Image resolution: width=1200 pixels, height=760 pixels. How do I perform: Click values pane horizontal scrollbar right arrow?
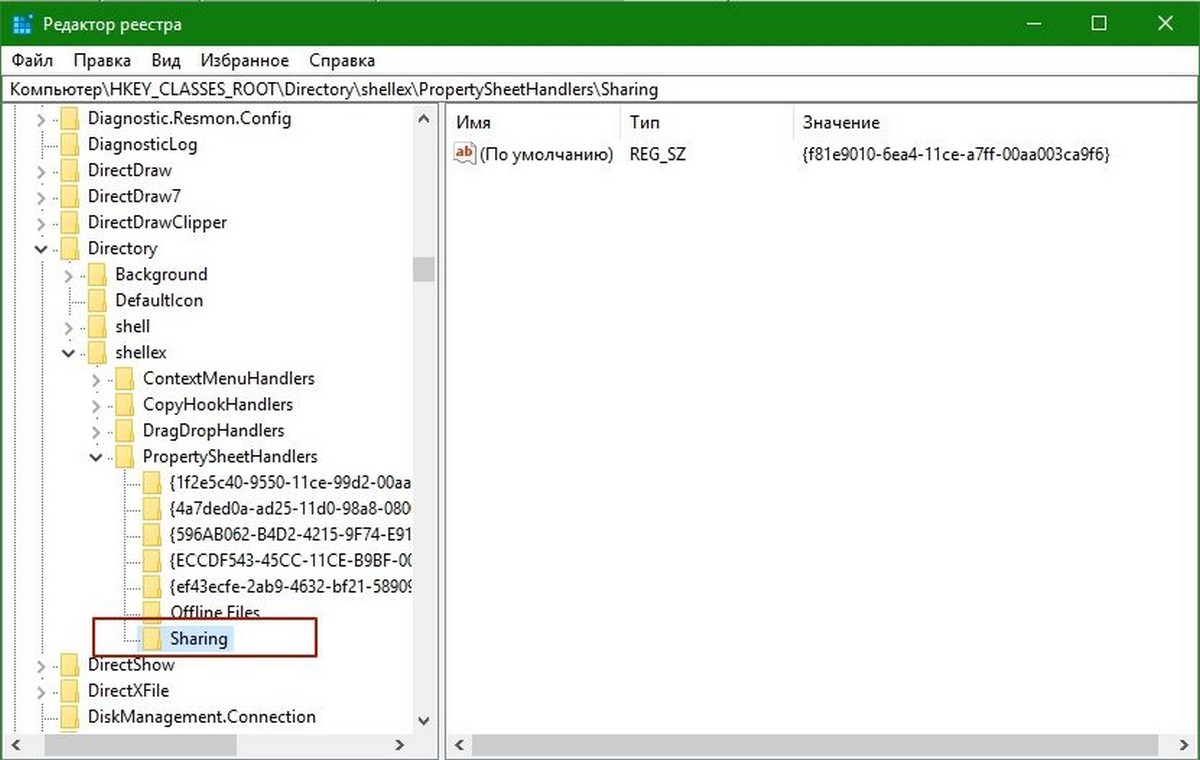[1184, 744]
